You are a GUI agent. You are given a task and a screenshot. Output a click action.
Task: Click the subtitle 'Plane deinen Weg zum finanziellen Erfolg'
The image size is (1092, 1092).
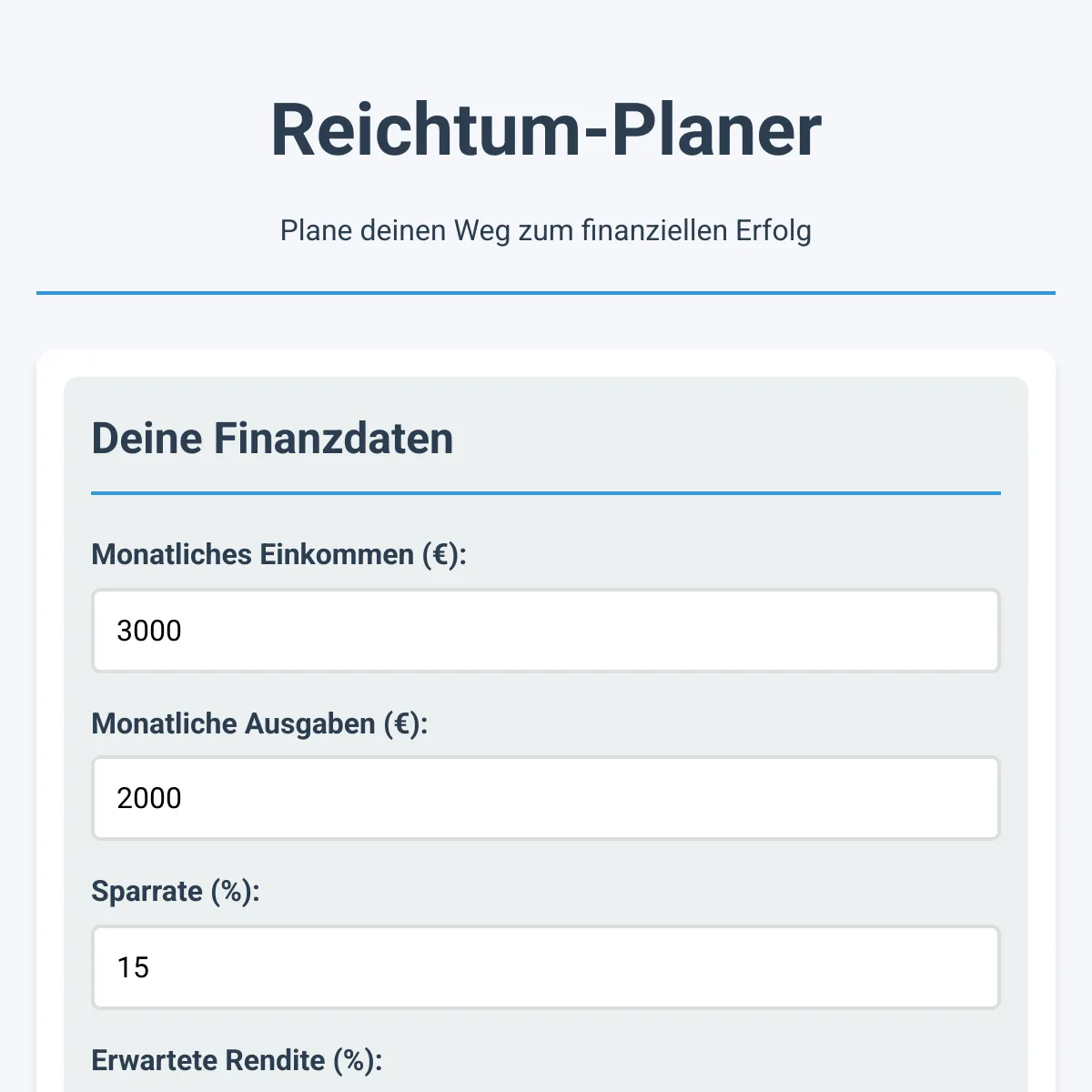click(x=546, y=230)
